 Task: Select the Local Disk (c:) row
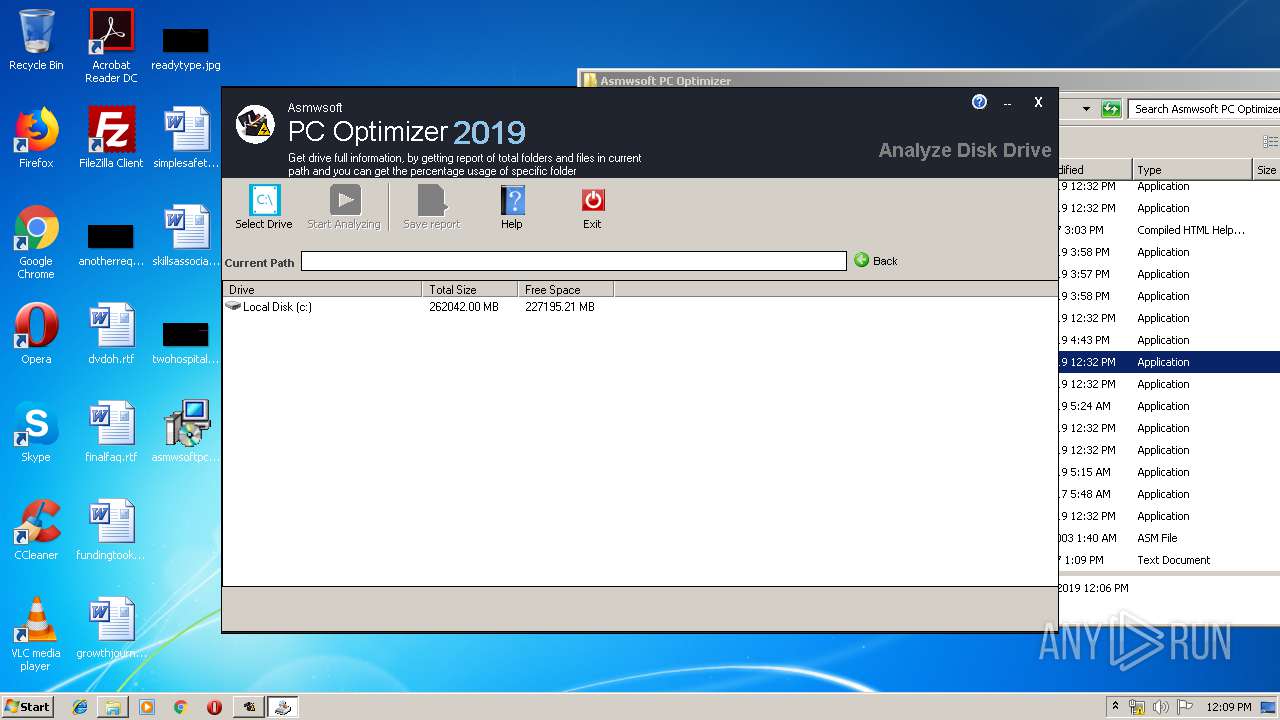640,307
